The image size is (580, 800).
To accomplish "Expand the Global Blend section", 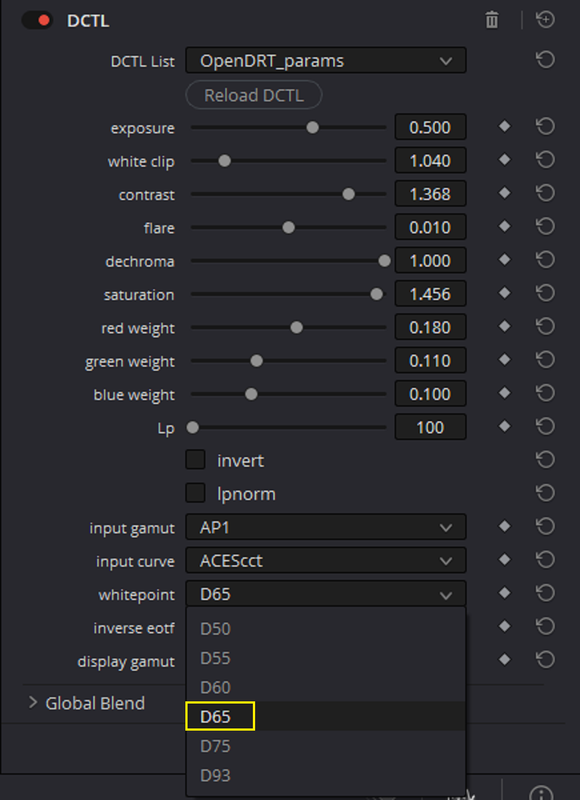I will click(x=33, y=703).
